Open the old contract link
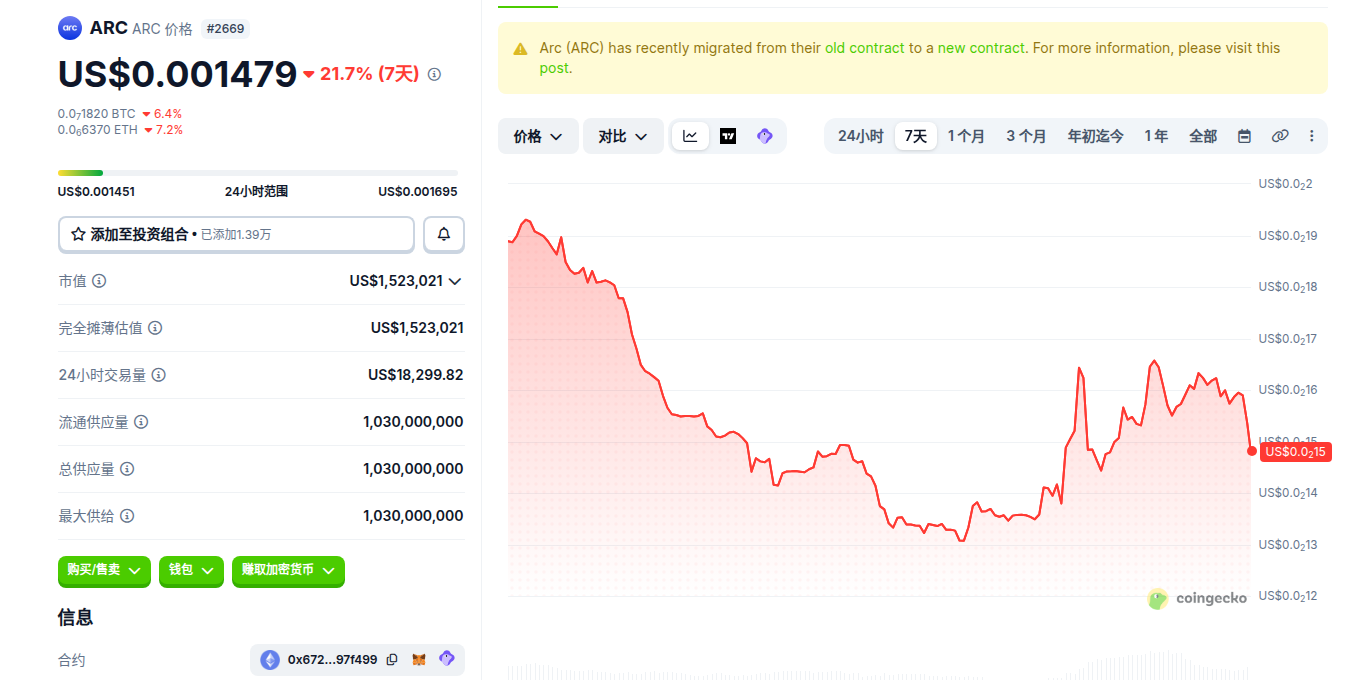This screenshot has width=1360, height=680. point(864,48)
